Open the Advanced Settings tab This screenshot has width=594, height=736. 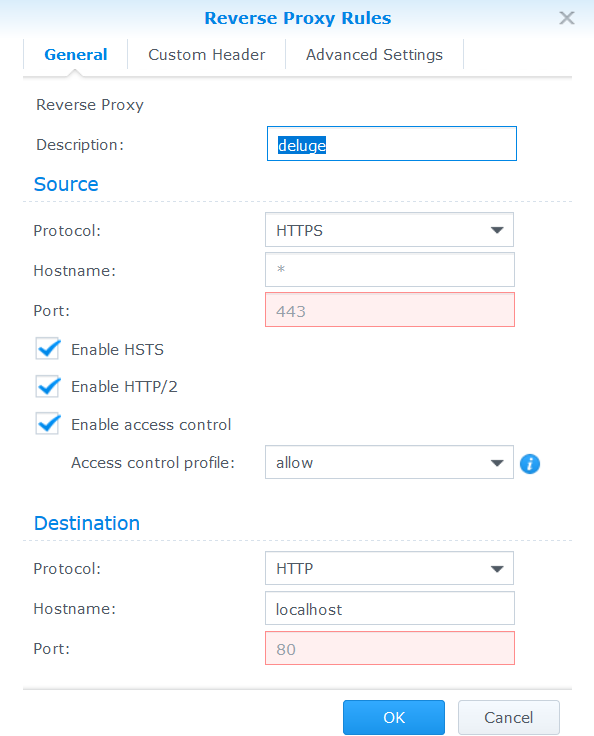click(x=374, y=54)
